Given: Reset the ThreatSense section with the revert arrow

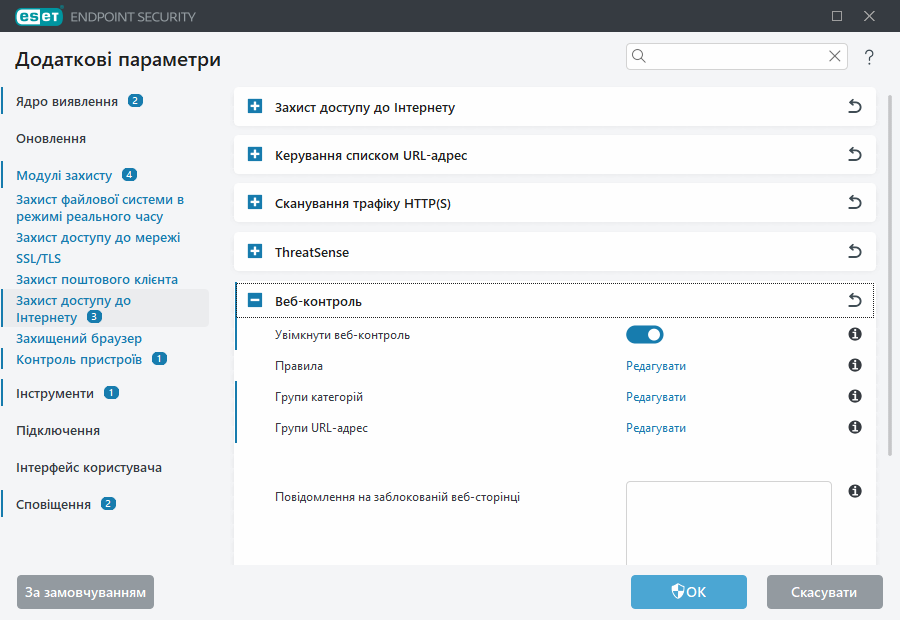Looking at the screenshot, I should click(855, 252).
